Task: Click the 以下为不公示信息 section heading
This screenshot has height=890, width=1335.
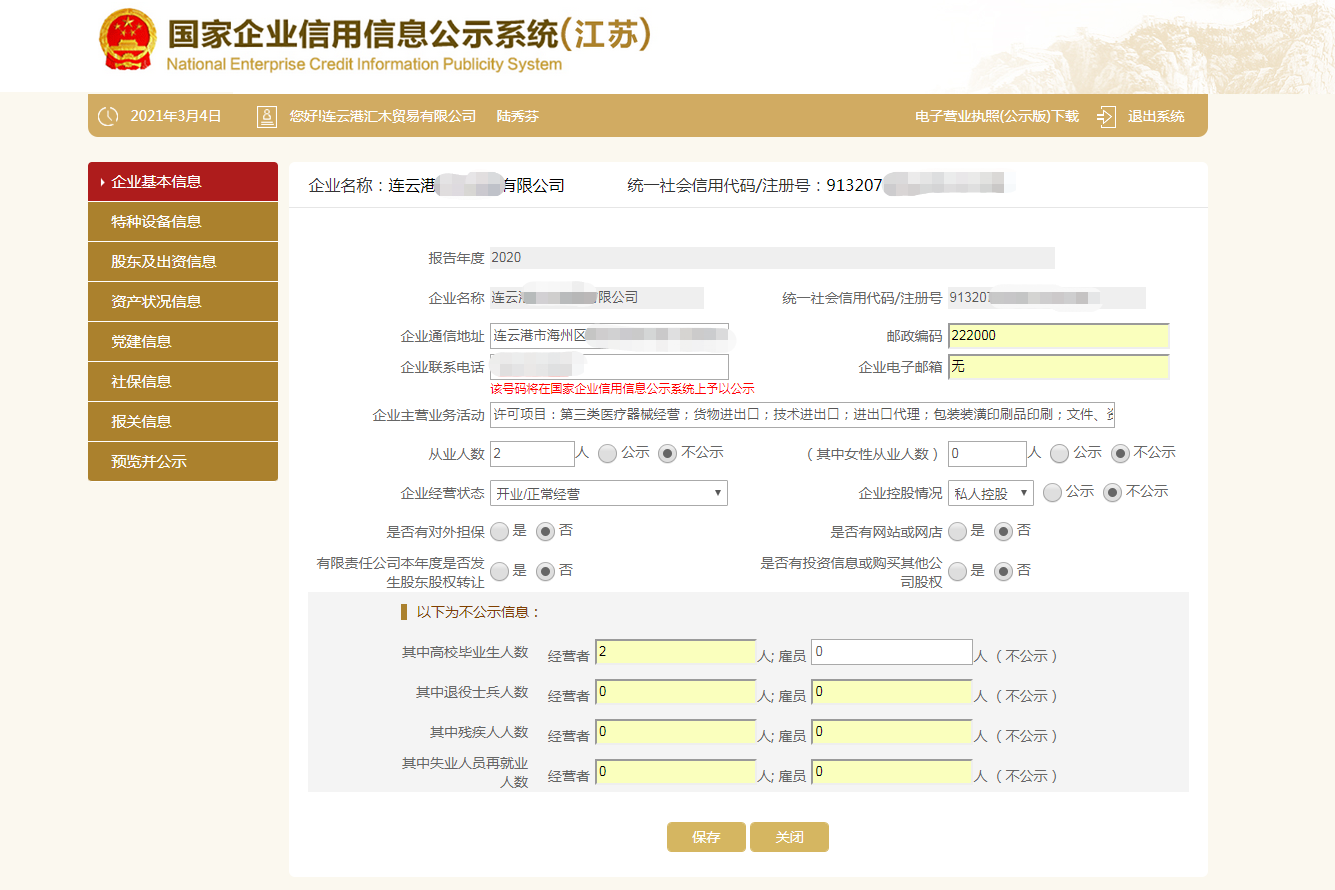Action: click(x=477, y=612)
